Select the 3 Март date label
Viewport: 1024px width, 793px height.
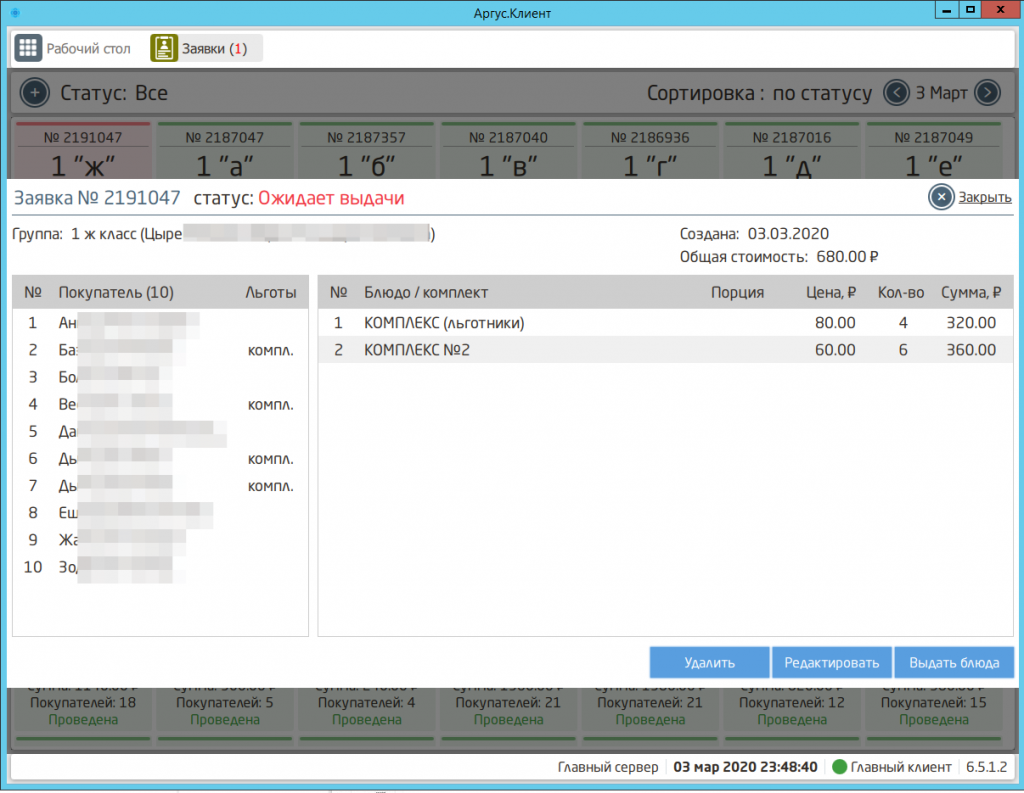(941, 93)
